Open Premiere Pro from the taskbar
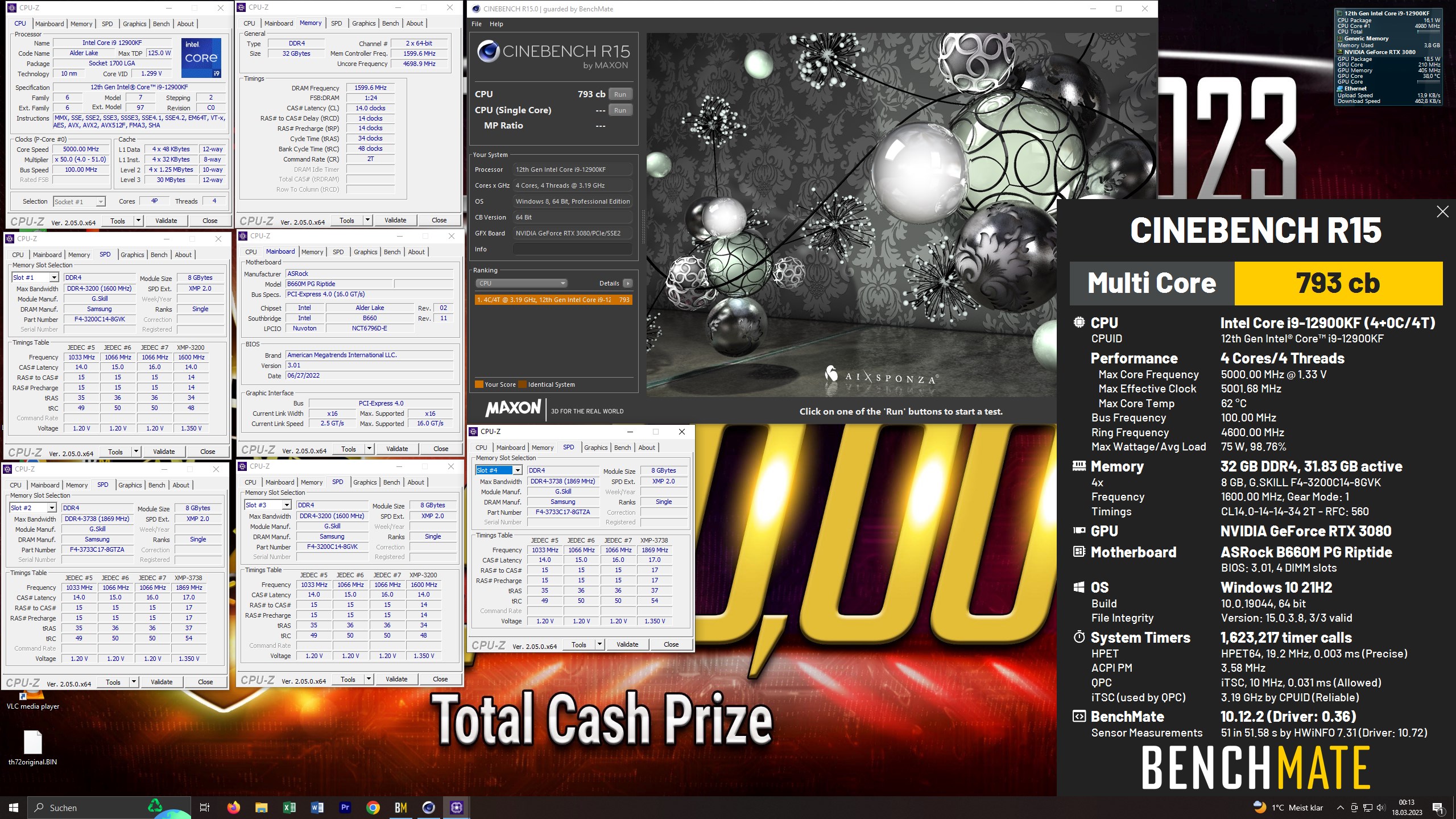 point(345,808)
